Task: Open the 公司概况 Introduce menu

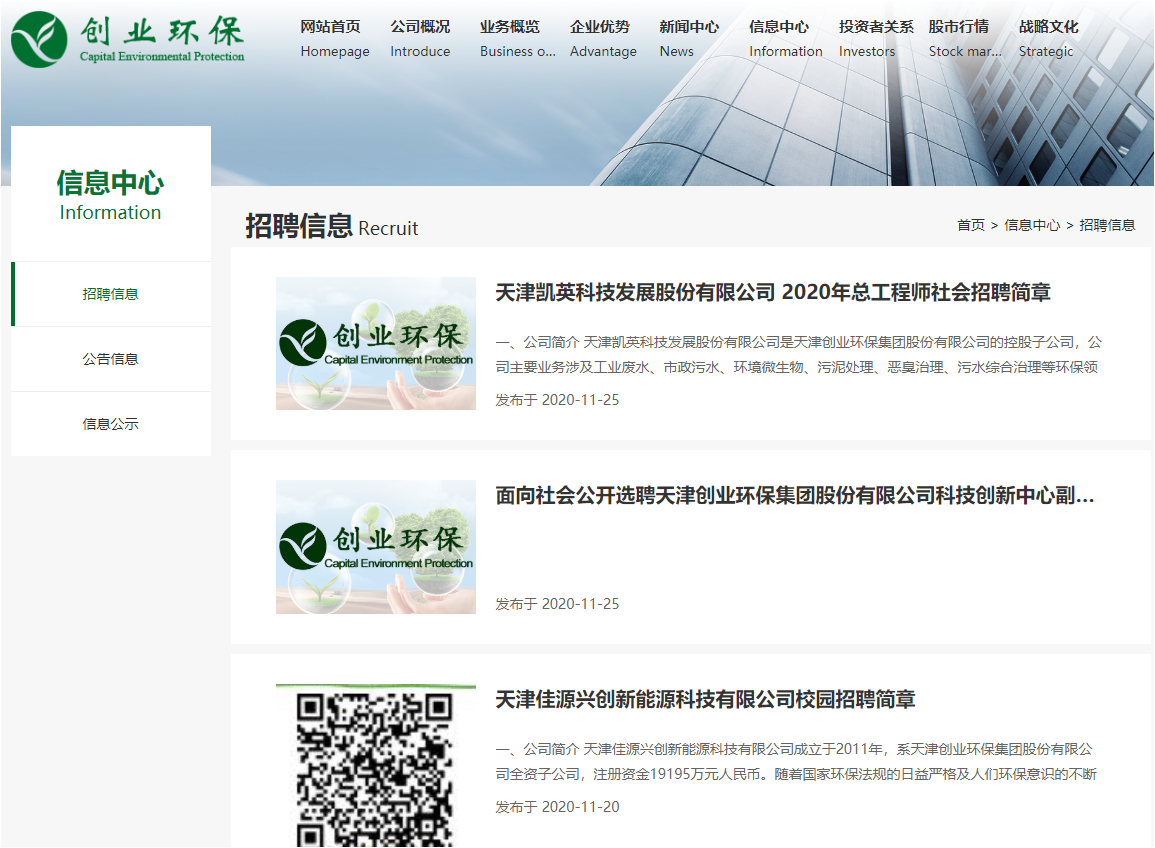Action: pos(420,39)
